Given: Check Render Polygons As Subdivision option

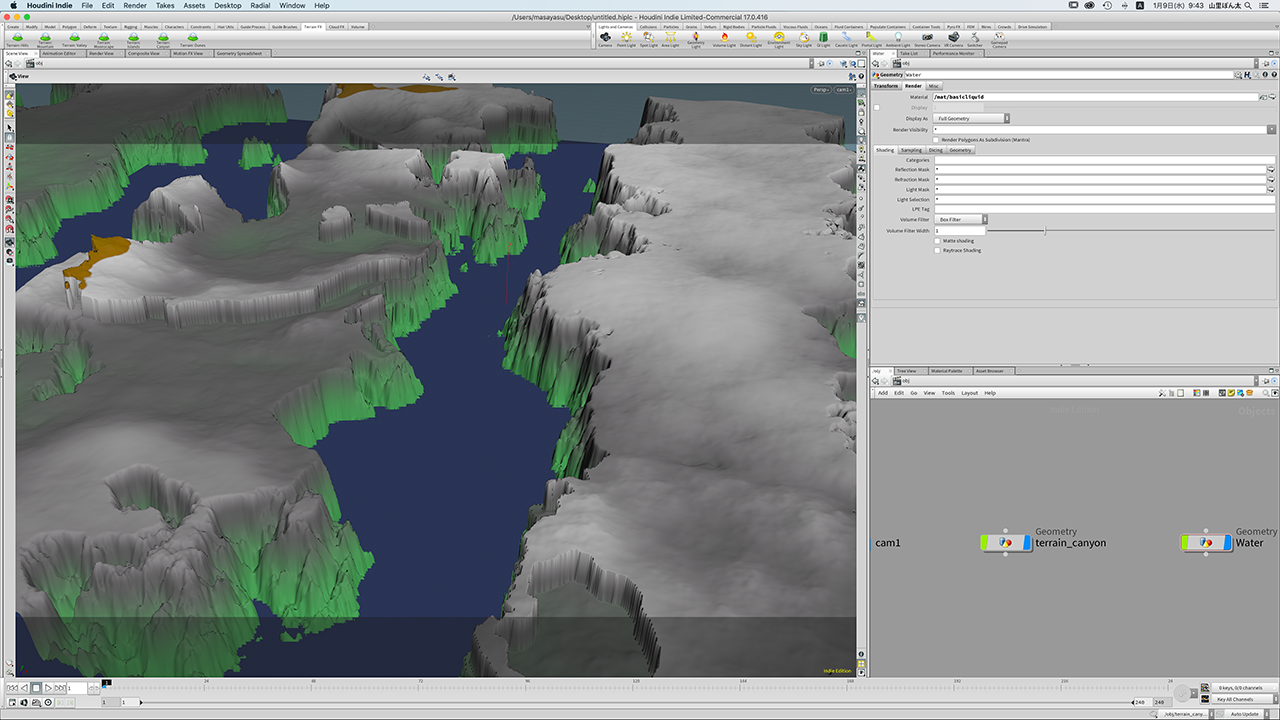Looking at the screenshot, I should click(x=937, y=140).
